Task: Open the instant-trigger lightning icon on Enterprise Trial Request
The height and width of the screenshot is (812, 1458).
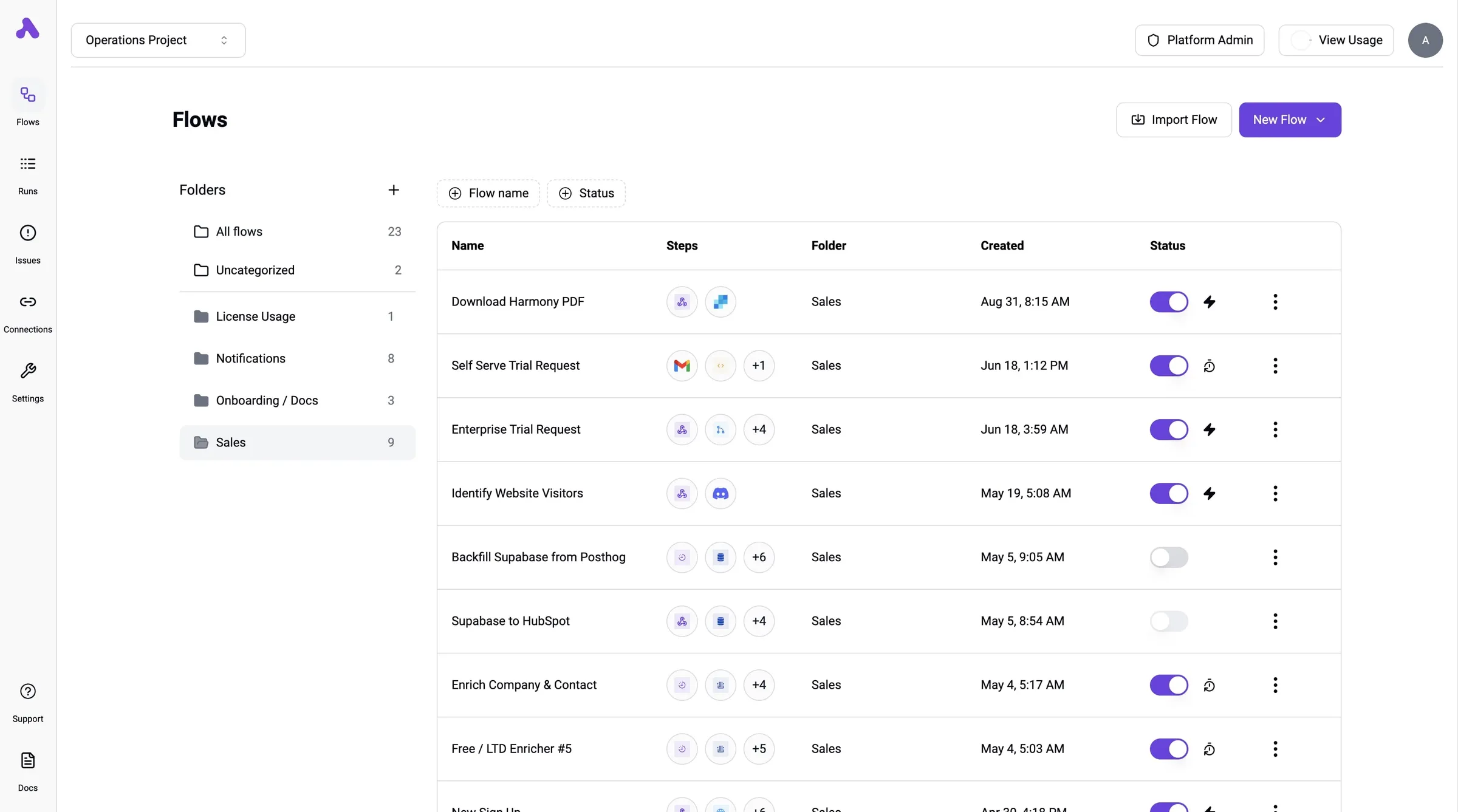Action: (1210, 429)
